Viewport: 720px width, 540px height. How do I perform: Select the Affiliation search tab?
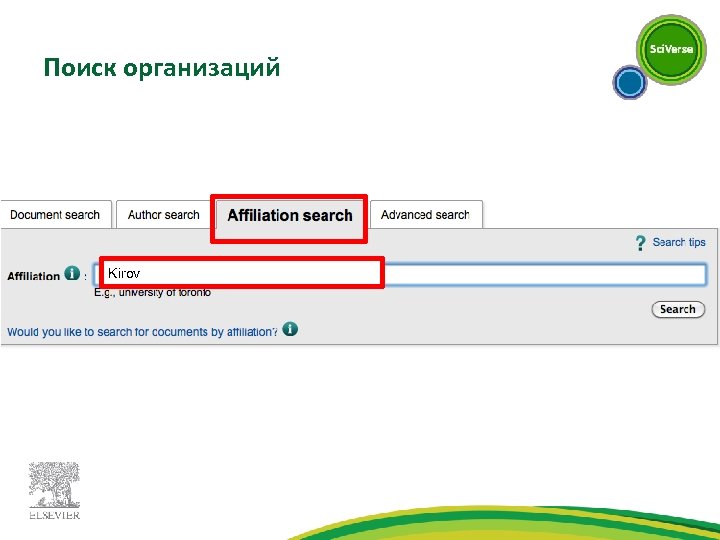pos(290,215)
